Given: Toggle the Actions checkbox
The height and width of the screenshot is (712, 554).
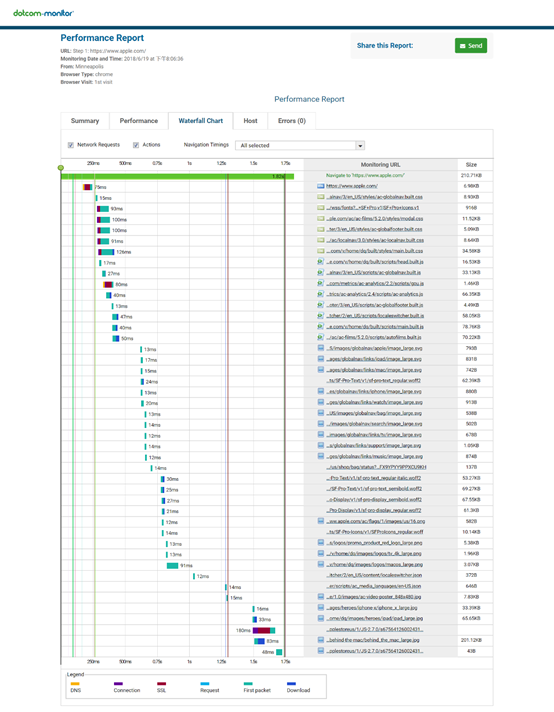Looking at the screenshot, I should 136,145.
